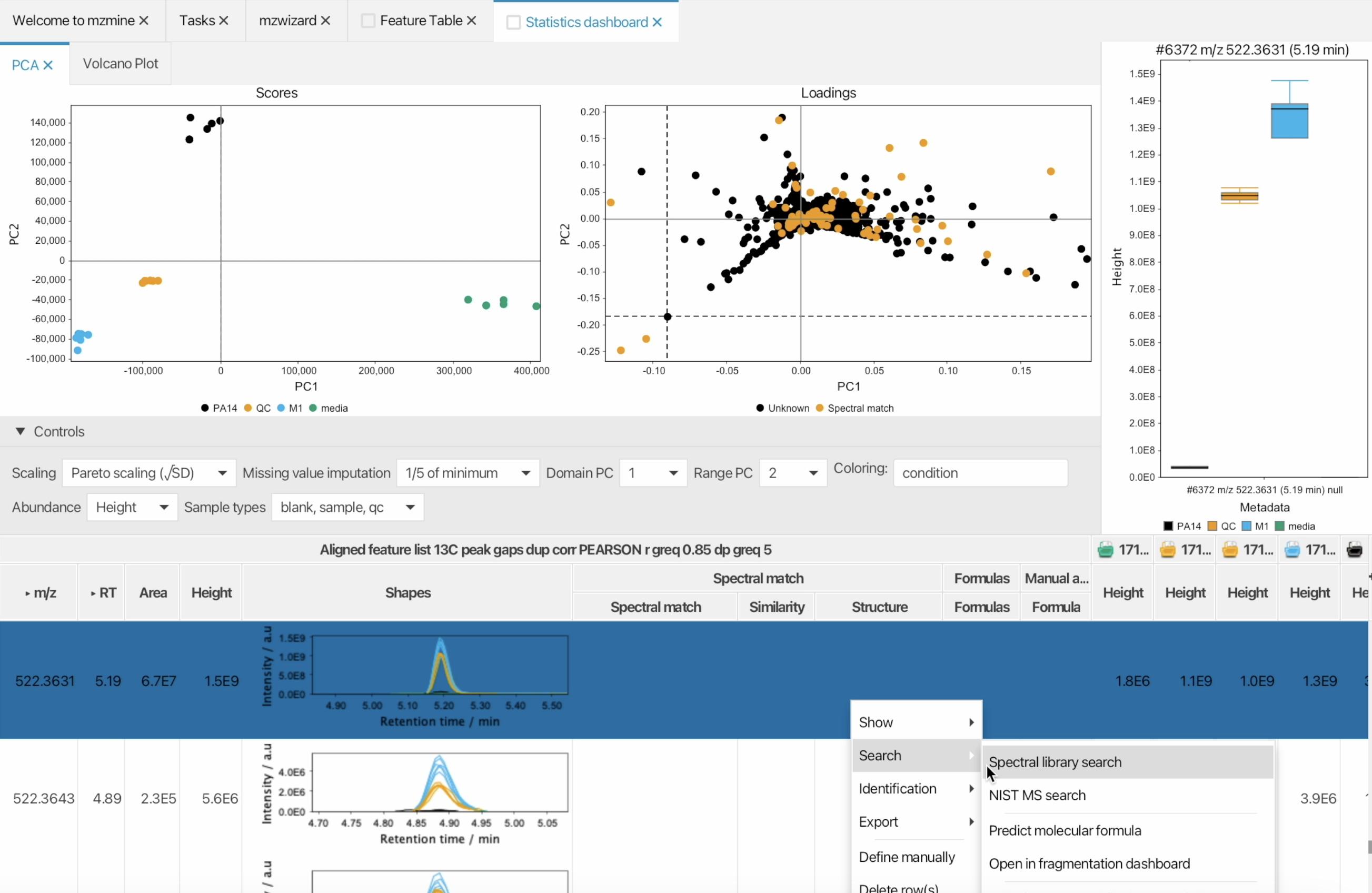Click the Export submenu icon
Image resolution: width=1372 pixels, height=893 pixels.
tap(971, 821)
